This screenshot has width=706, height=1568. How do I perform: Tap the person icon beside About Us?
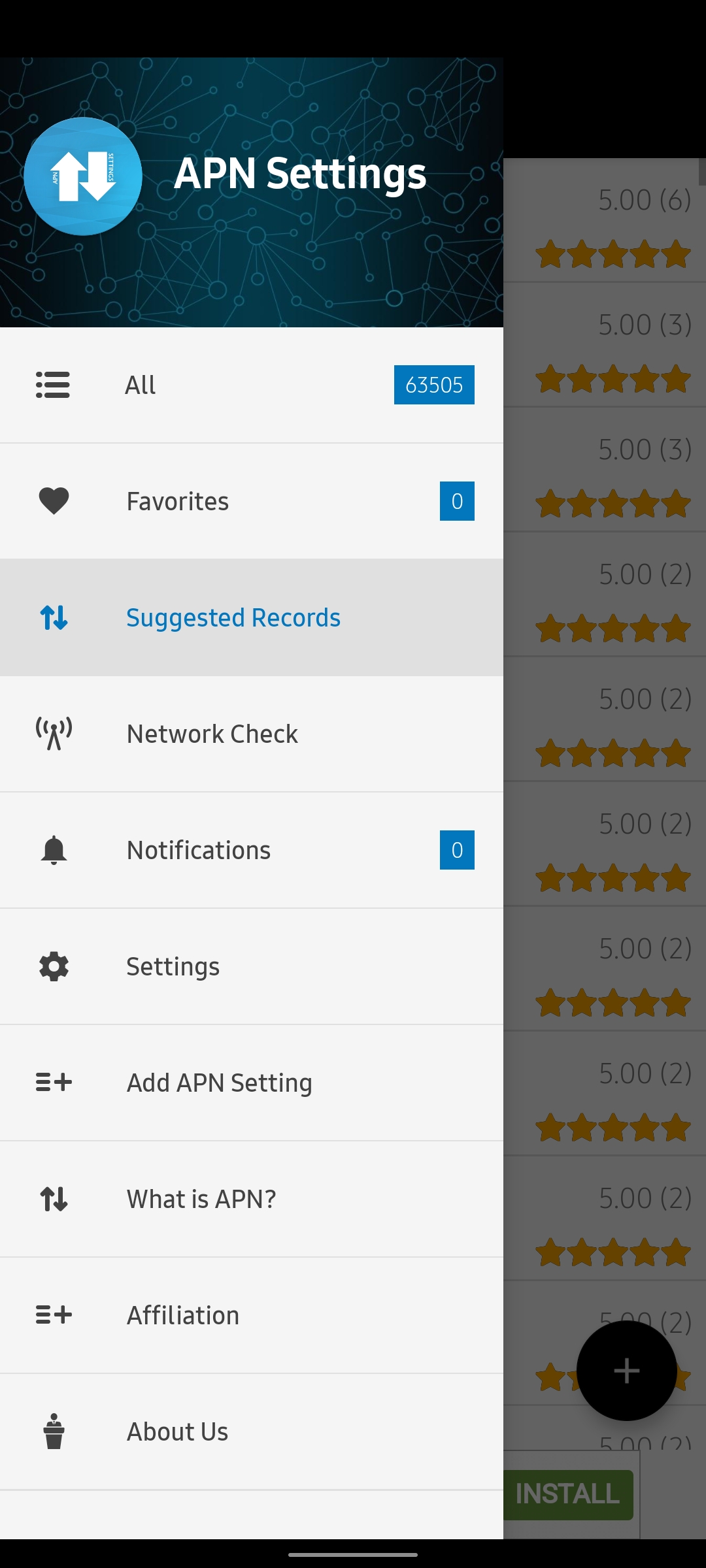pyautogui.click(x=54, y=1431)
